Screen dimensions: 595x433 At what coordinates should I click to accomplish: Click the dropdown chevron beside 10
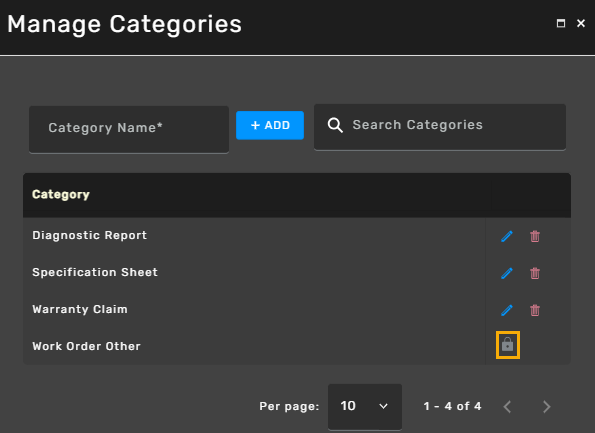point(383,406)
